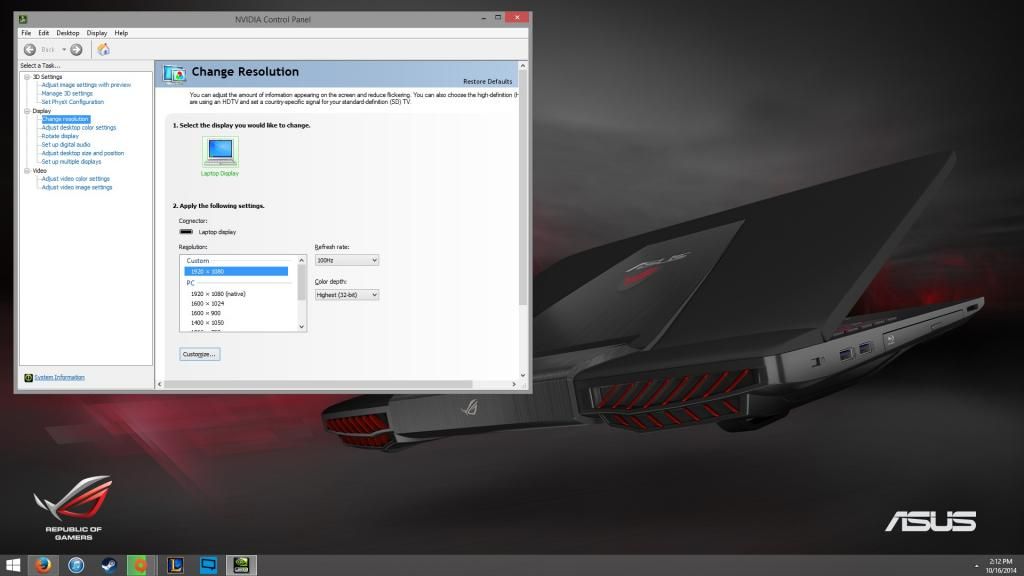The image size is (1024, 576).
Task: Click the NVIDIA icon in title bar
Action: (23, 19)
